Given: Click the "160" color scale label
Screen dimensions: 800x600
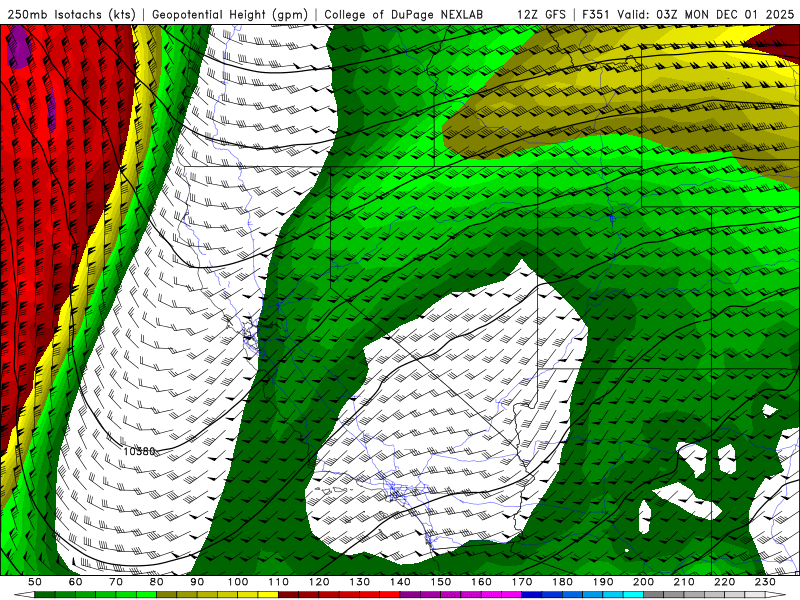Looking at the screenshot, I should (x=482, y=582).
